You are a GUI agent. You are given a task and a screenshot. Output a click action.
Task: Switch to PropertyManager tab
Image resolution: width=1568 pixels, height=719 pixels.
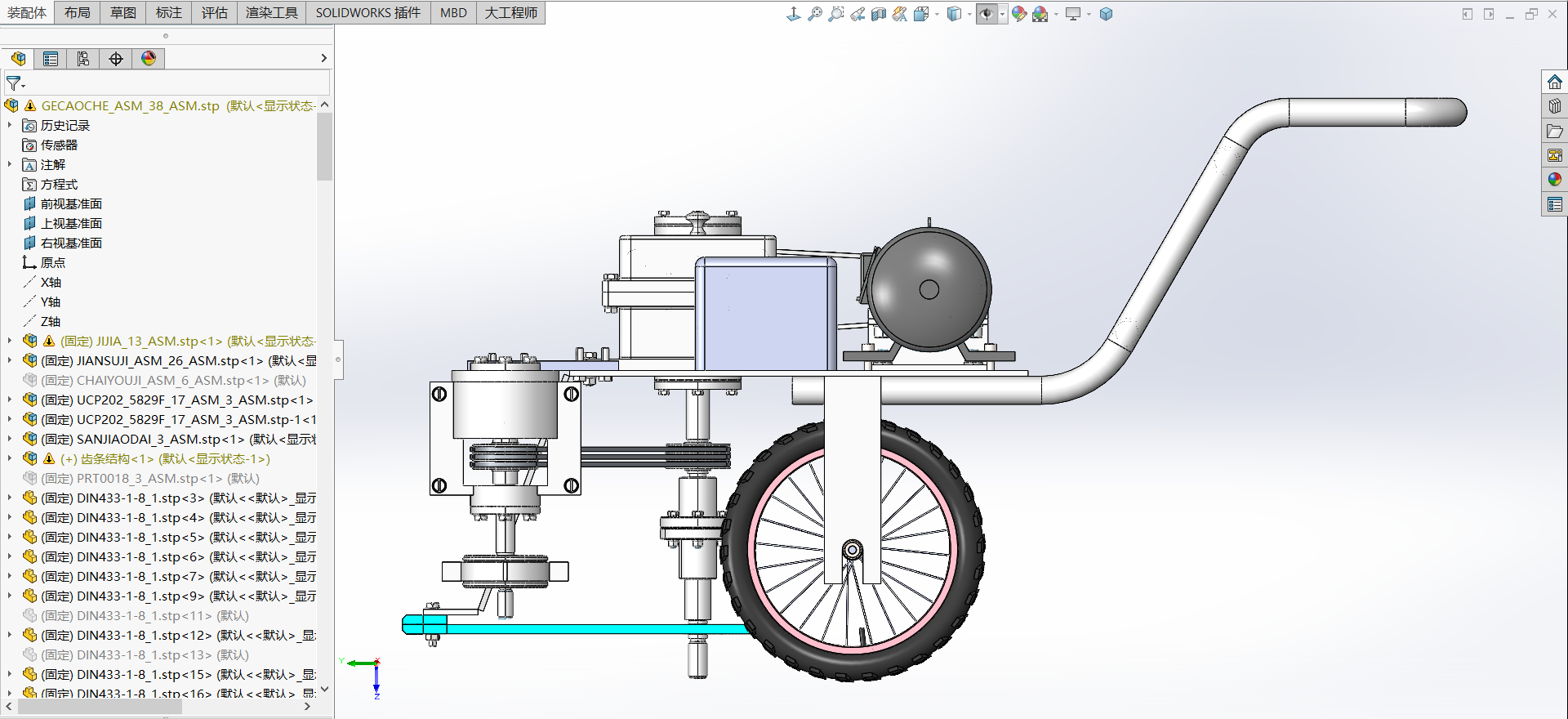(51, 59)
